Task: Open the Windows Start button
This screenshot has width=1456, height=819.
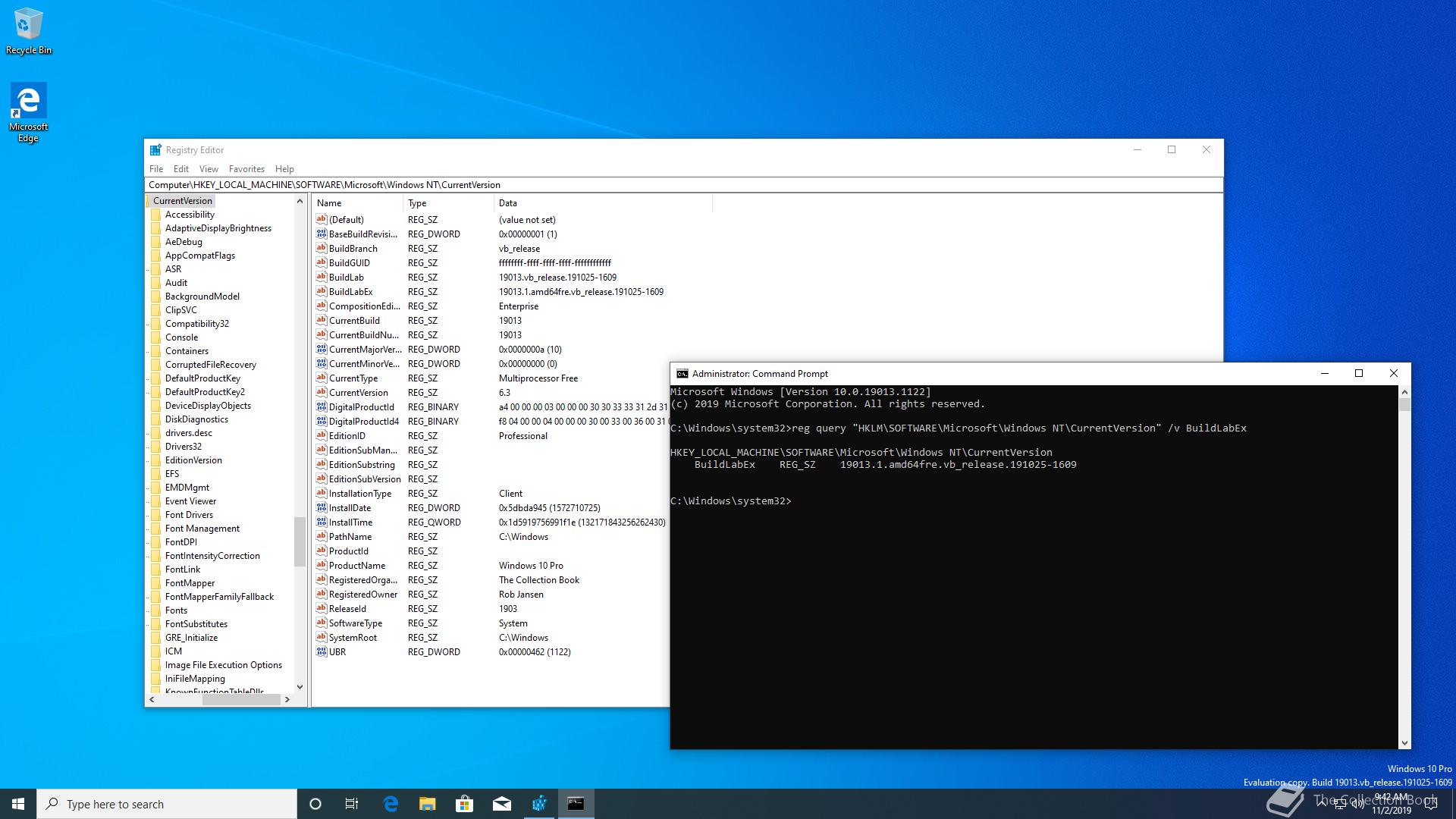Action: click(x=18, y=804)
